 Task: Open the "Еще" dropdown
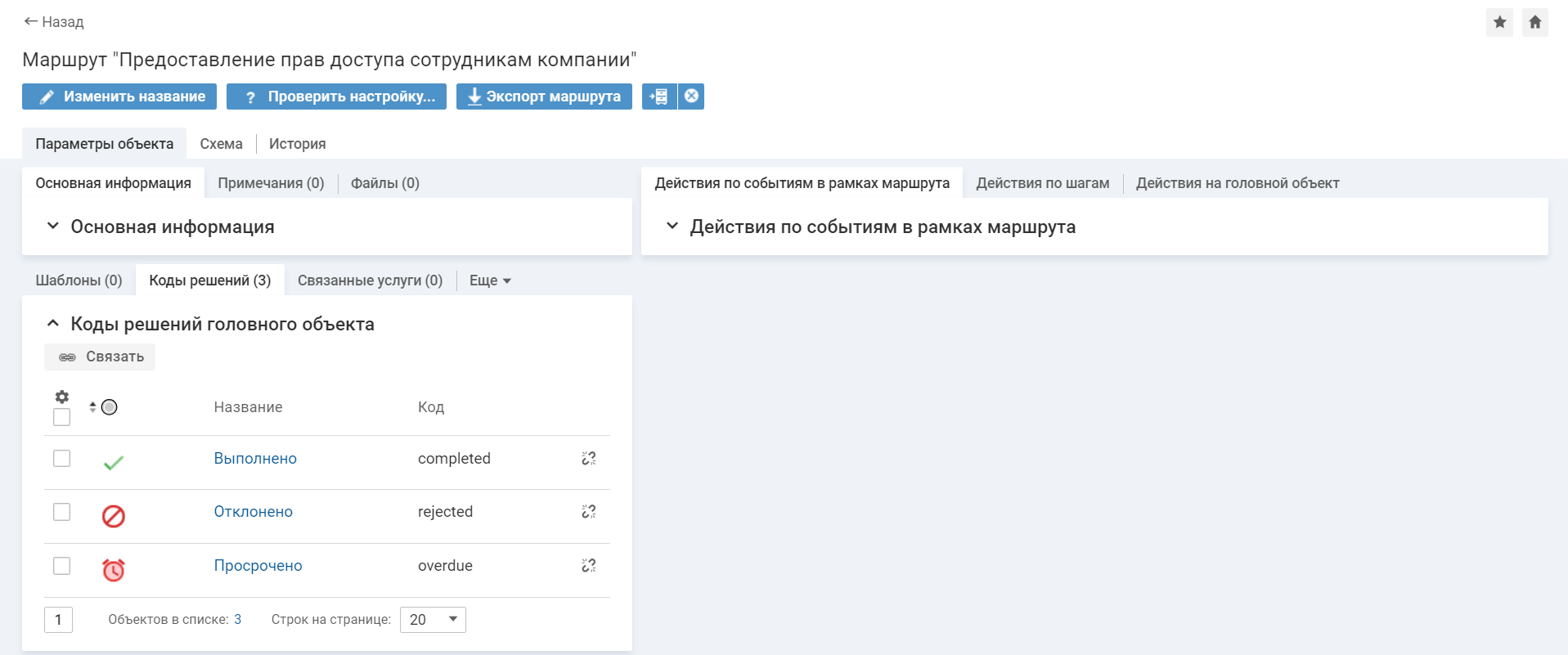click(x=489, y=280)
